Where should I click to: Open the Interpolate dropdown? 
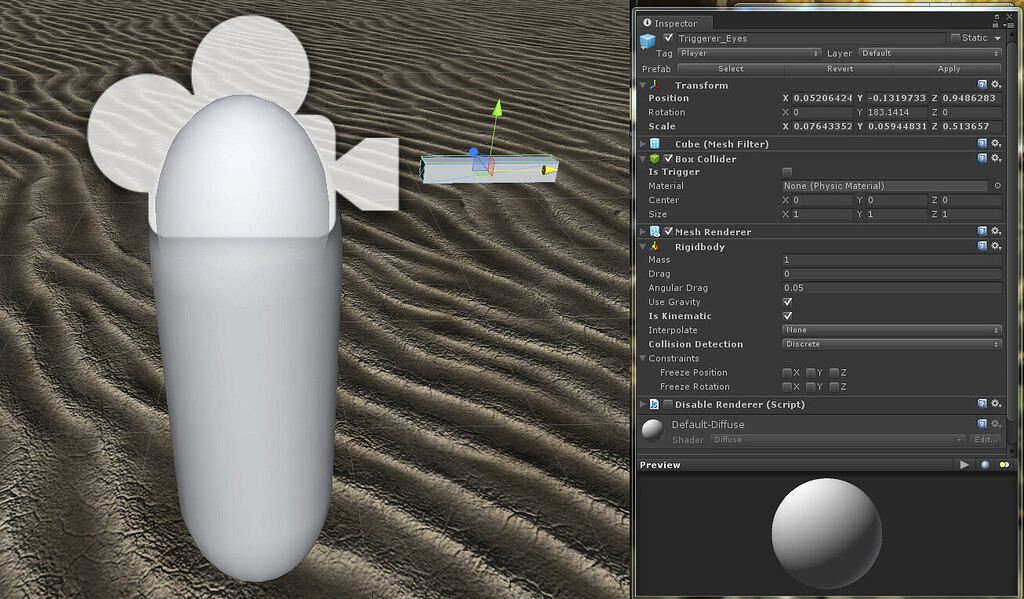tap(892, 330)
